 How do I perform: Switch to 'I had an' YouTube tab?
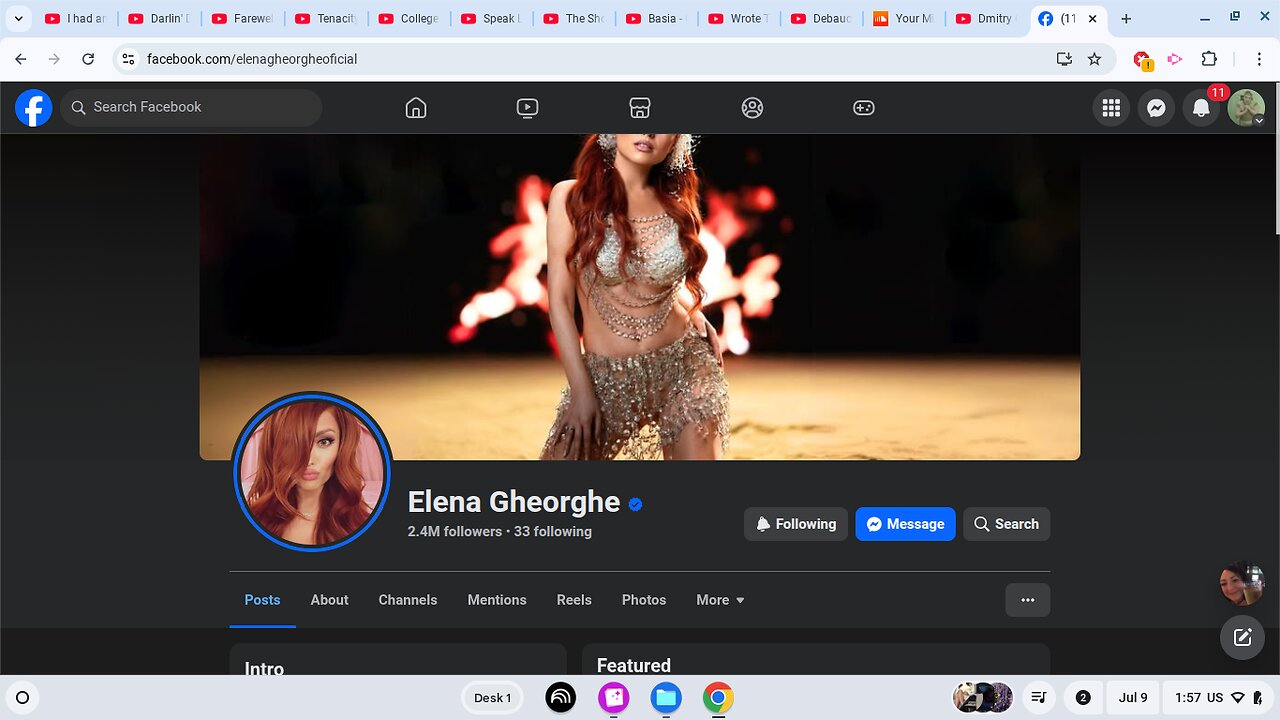(76, 18)
